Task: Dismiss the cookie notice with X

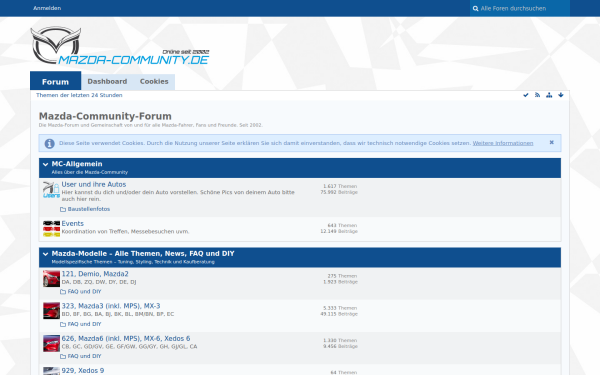Action: tap(551, 142)
